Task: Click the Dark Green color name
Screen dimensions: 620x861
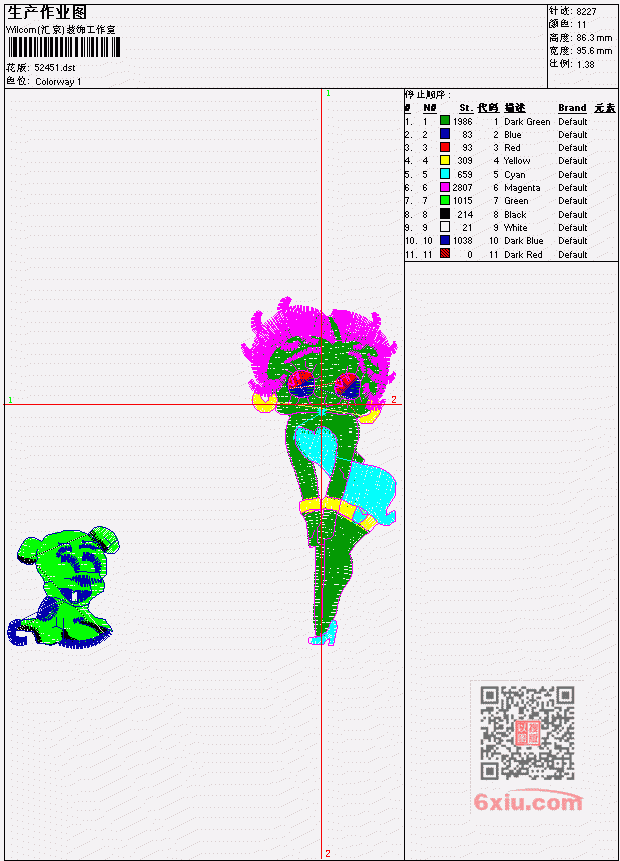Action: click(x=527, y=121)
